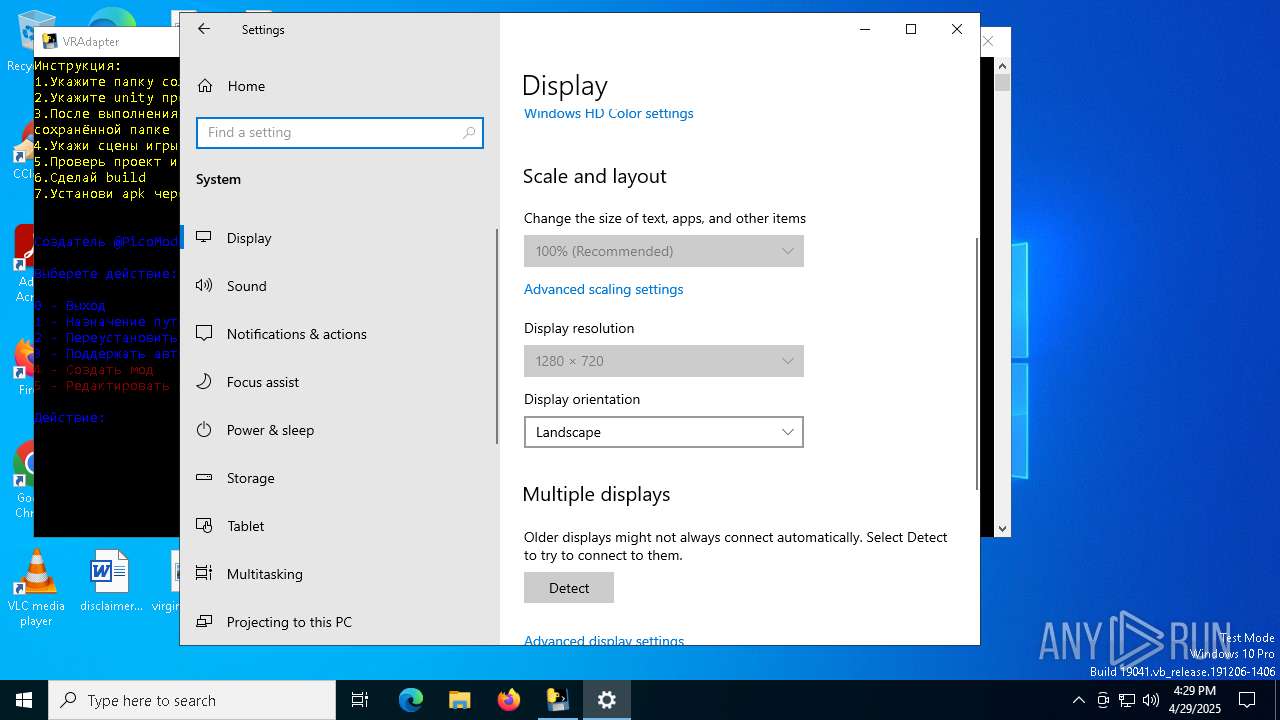Click the Detect button

pos(569,588)
